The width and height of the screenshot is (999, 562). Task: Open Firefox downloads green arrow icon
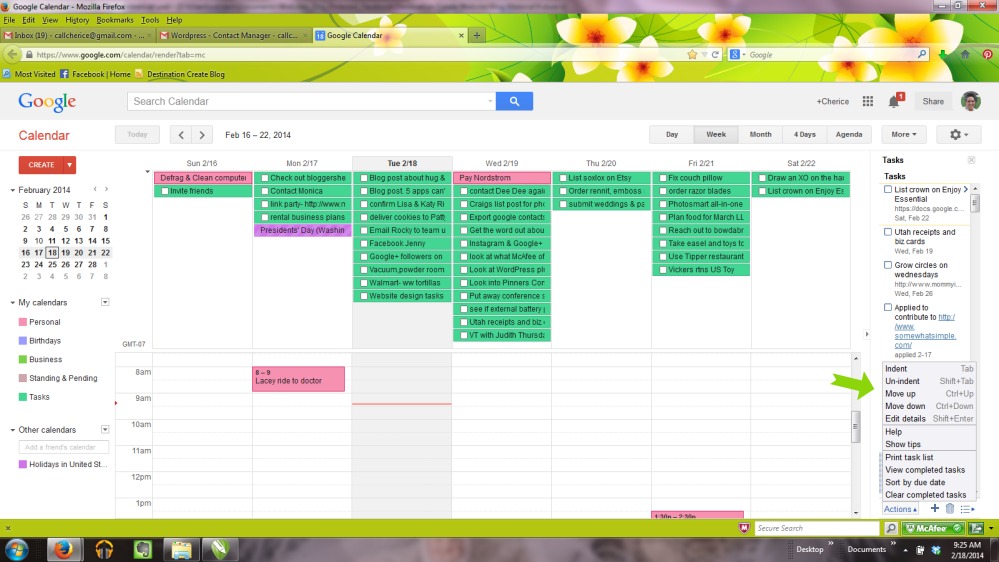point(943,55)
